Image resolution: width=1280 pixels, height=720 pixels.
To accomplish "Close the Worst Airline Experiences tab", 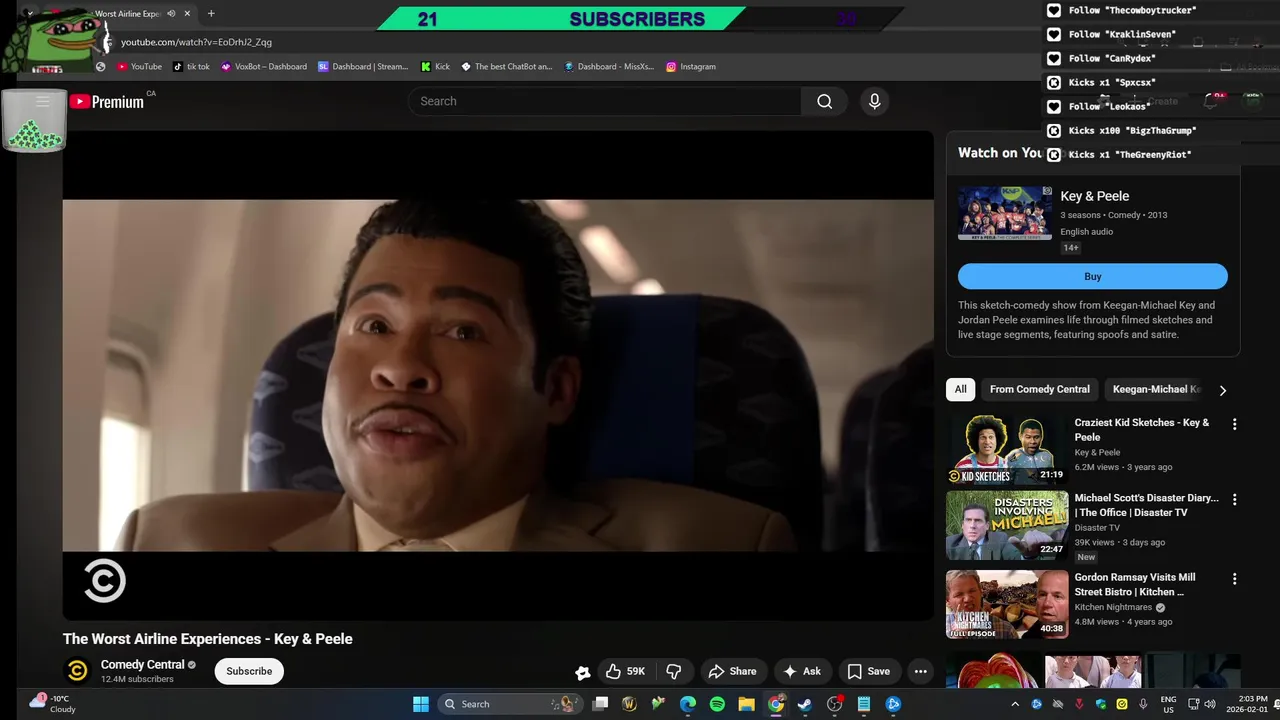I will (187, 14).
